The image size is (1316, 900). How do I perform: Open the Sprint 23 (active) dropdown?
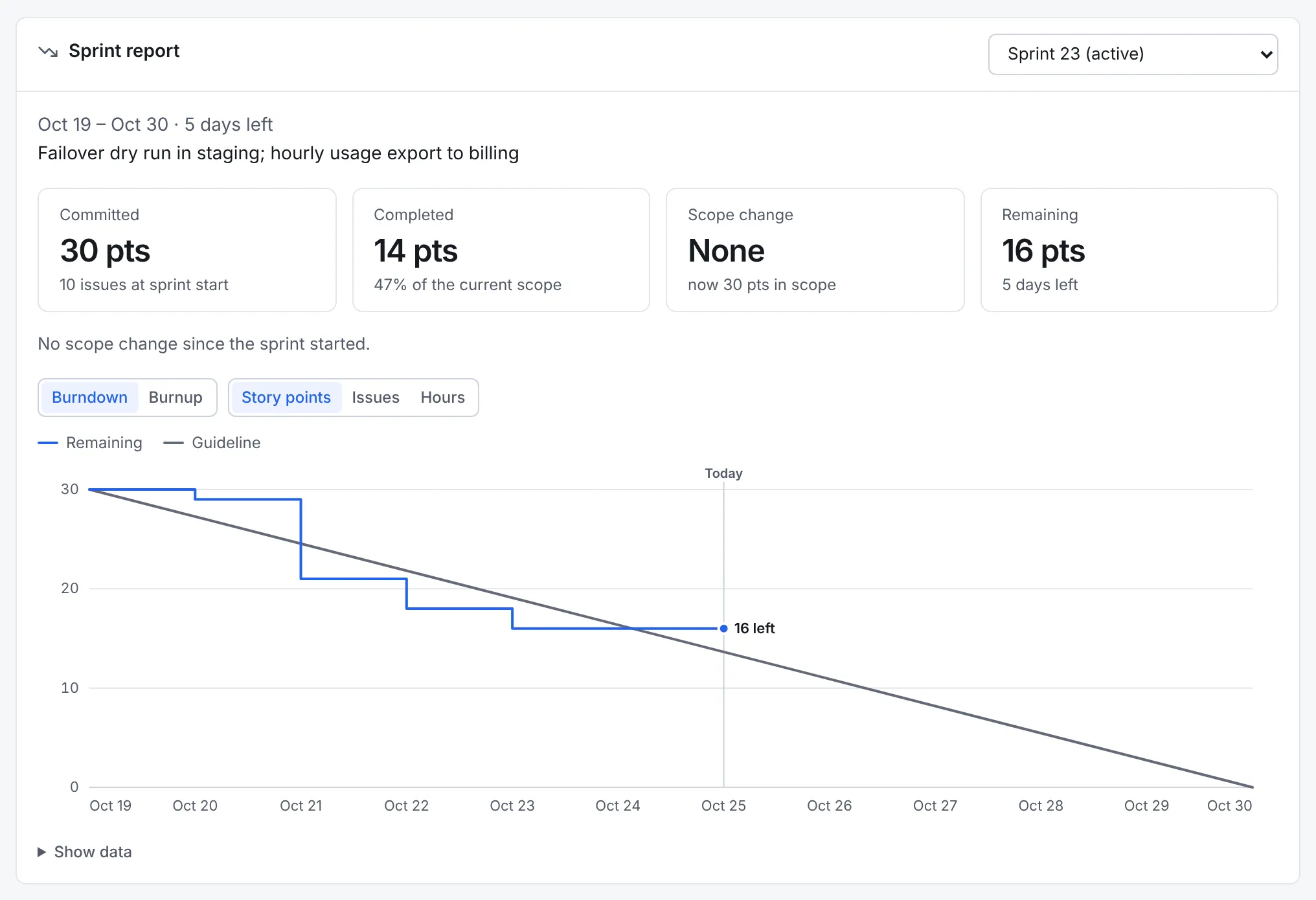tap(1133, 54)
